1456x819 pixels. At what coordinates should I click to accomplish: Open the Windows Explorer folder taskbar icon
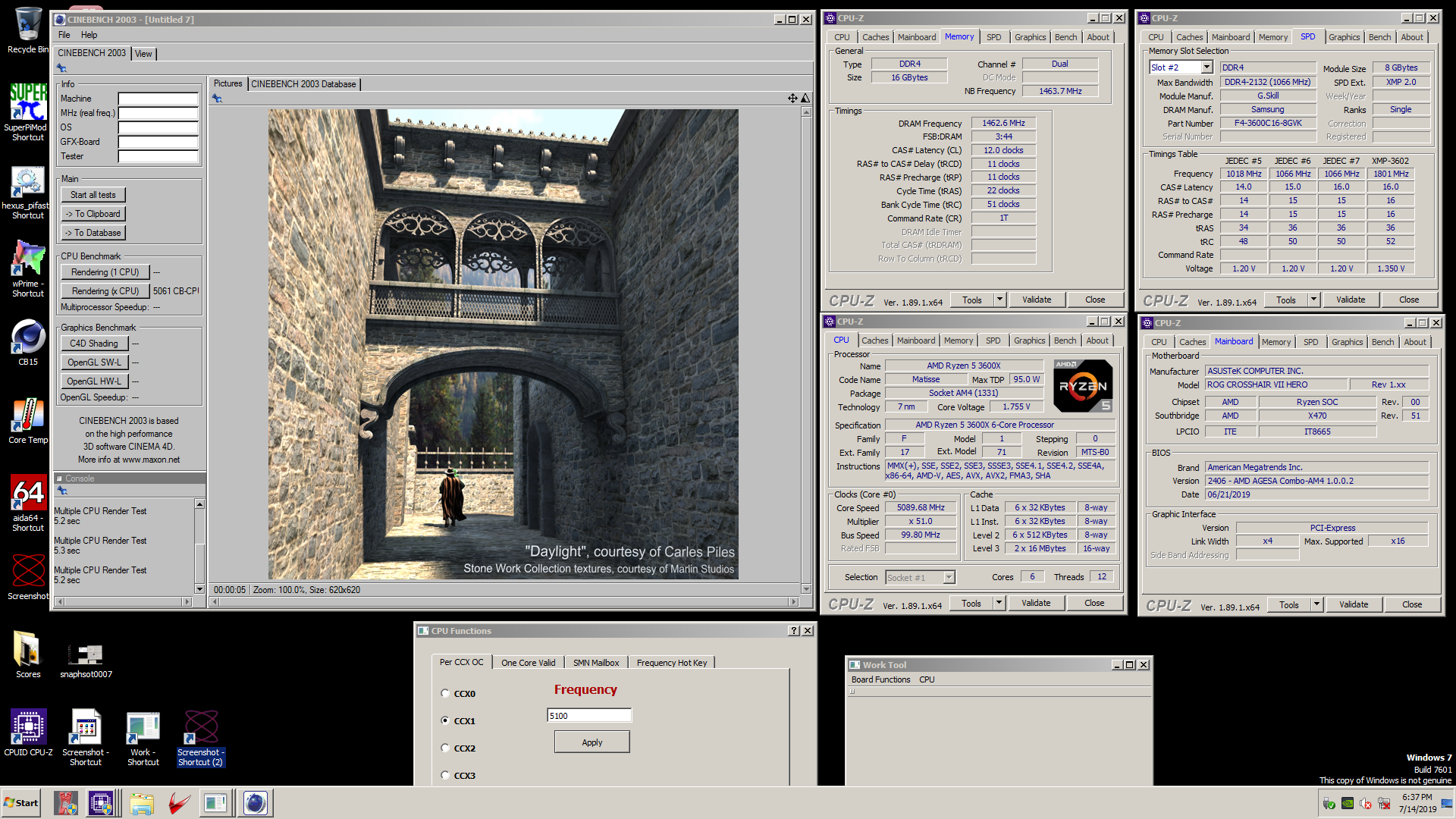click(x=141, y=803)
